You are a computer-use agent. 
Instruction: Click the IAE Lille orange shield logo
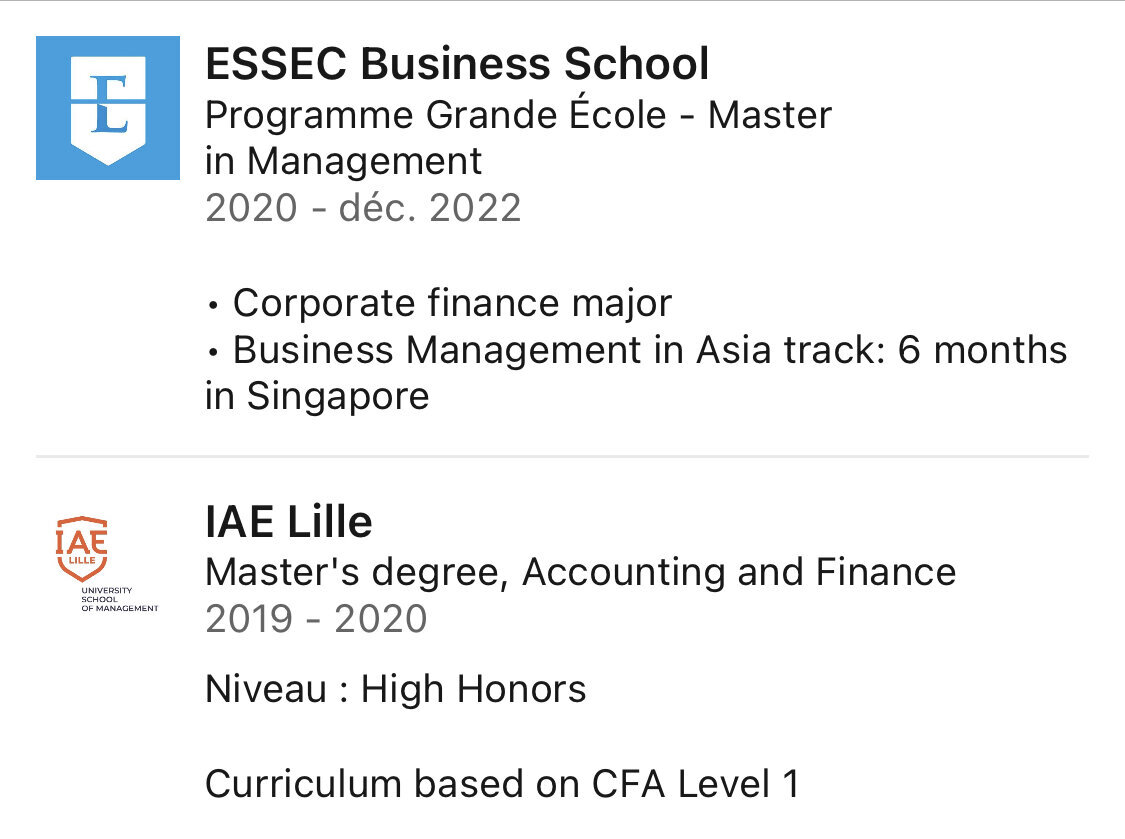pyautogui.click(x=82, y=548)
